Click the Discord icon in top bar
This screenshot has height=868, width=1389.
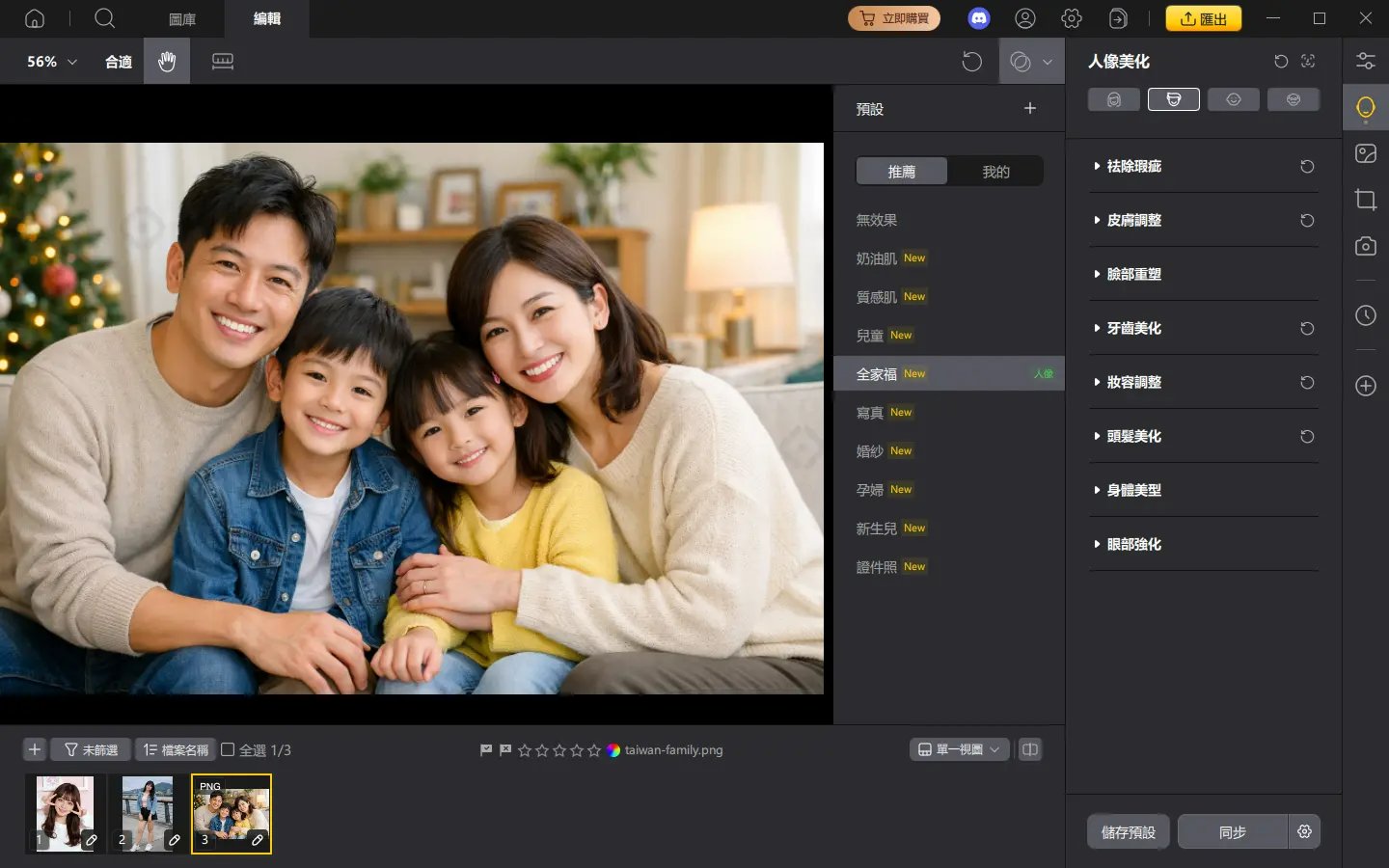click(x=978, y=18)
